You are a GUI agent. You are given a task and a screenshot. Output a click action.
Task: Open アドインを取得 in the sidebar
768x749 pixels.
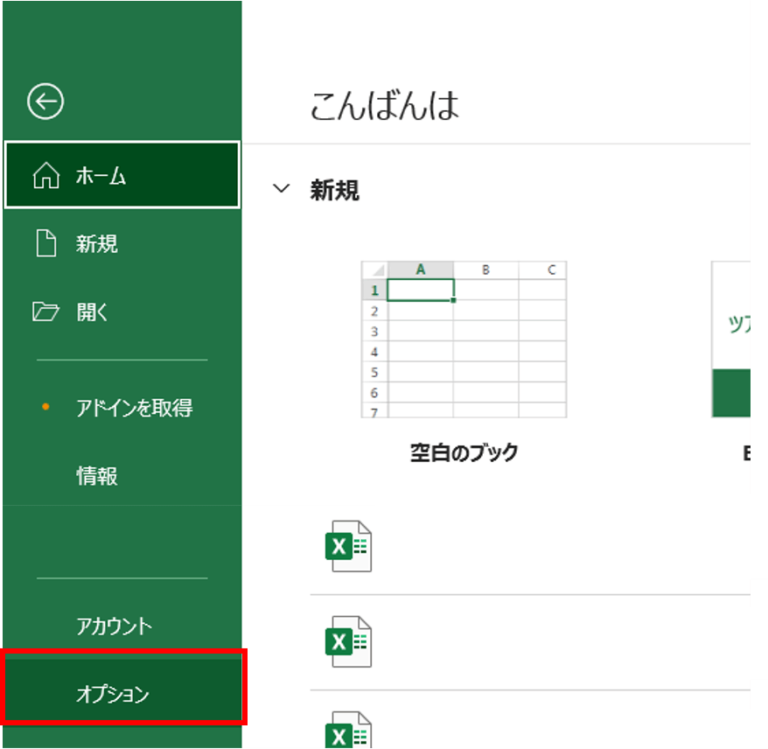(x=122, y=408)
